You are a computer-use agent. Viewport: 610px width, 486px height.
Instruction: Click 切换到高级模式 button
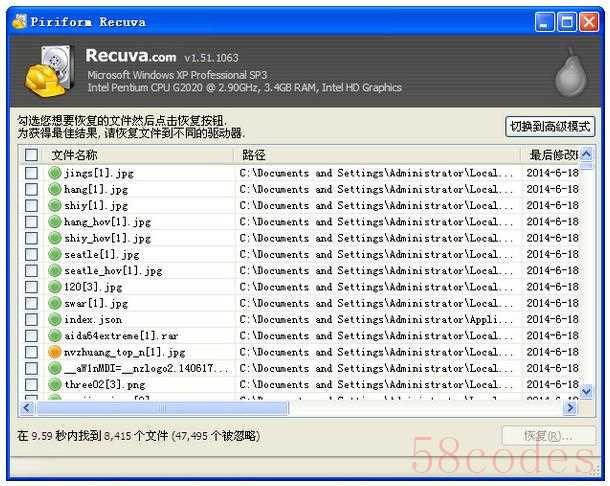(x=550, y=126)
